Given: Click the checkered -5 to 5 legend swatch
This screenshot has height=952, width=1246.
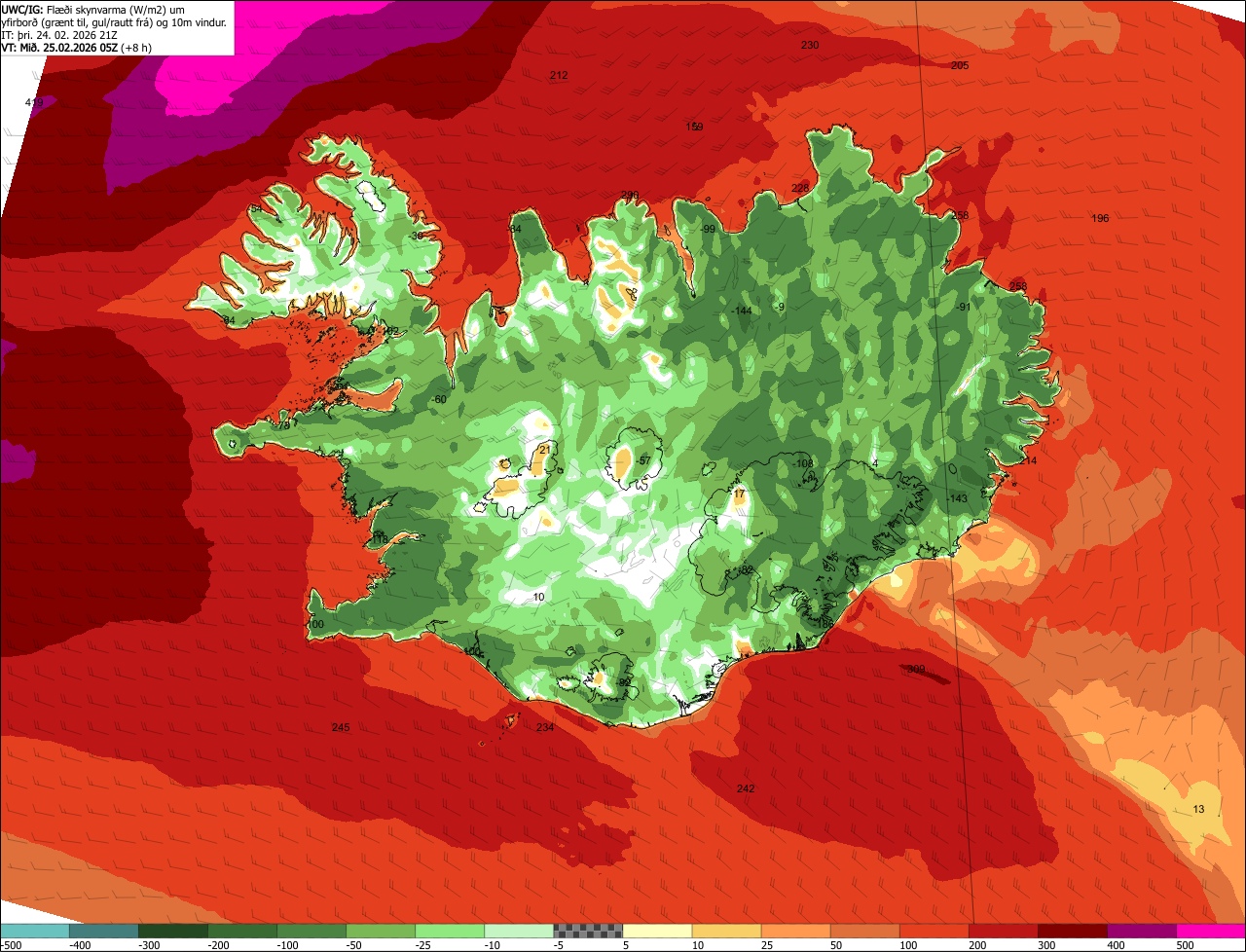Looking at the screenshot, I should [588, 930].
